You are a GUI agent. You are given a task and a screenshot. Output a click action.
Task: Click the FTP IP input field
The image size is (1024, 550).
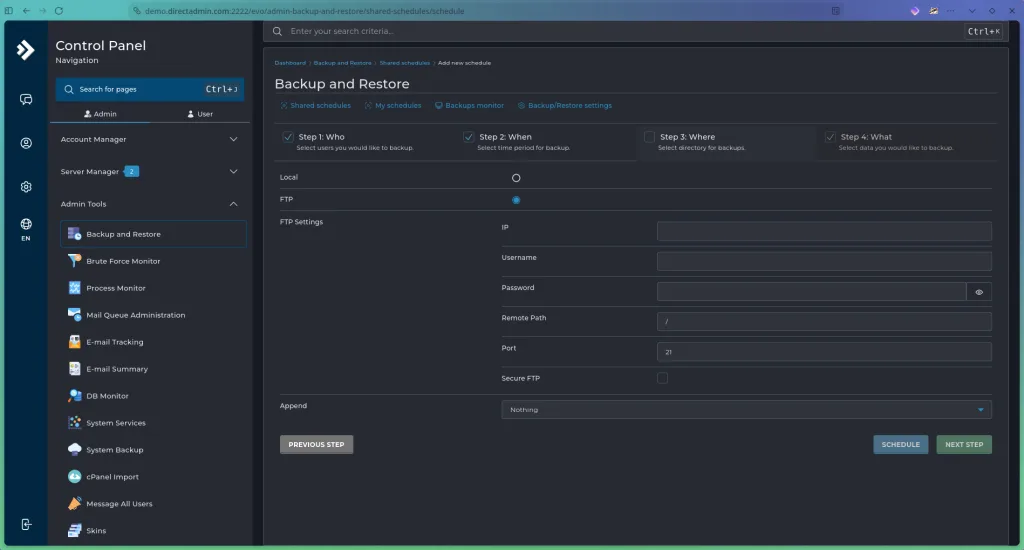coord(824,231)
